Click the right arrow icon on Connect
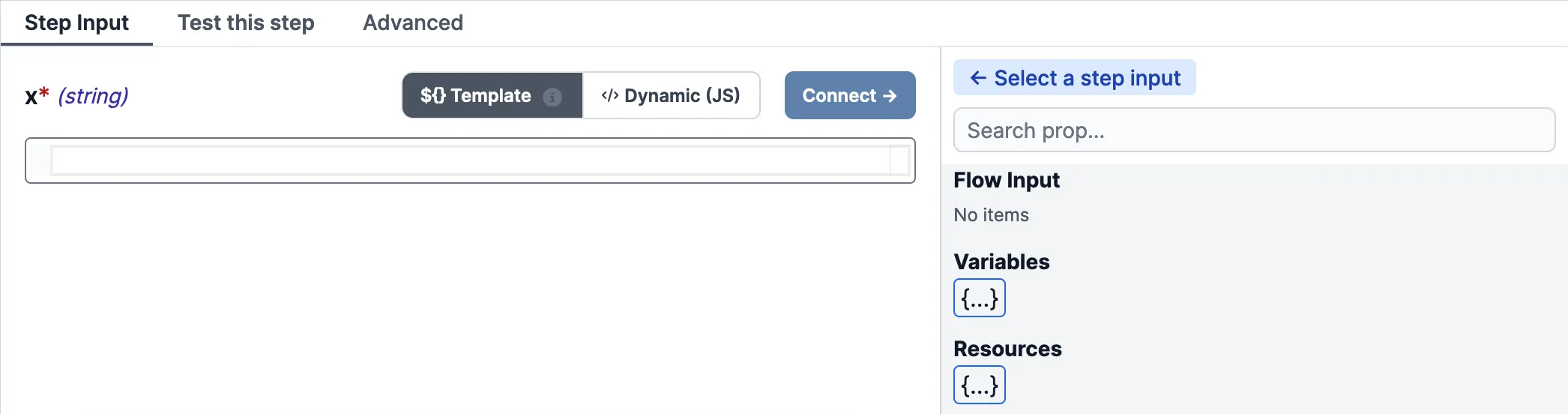 point(890,96)
